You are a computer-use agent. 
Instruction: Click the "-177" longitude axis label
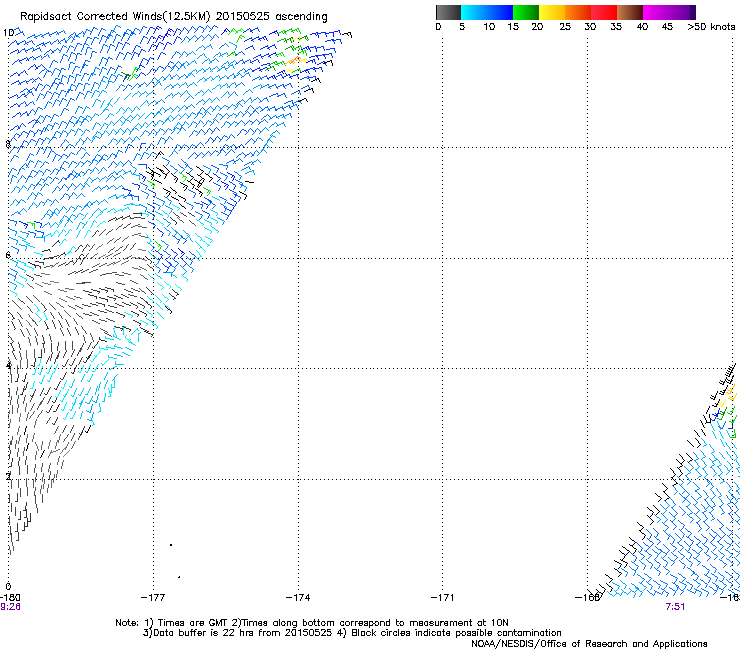(x=153, y=598)
